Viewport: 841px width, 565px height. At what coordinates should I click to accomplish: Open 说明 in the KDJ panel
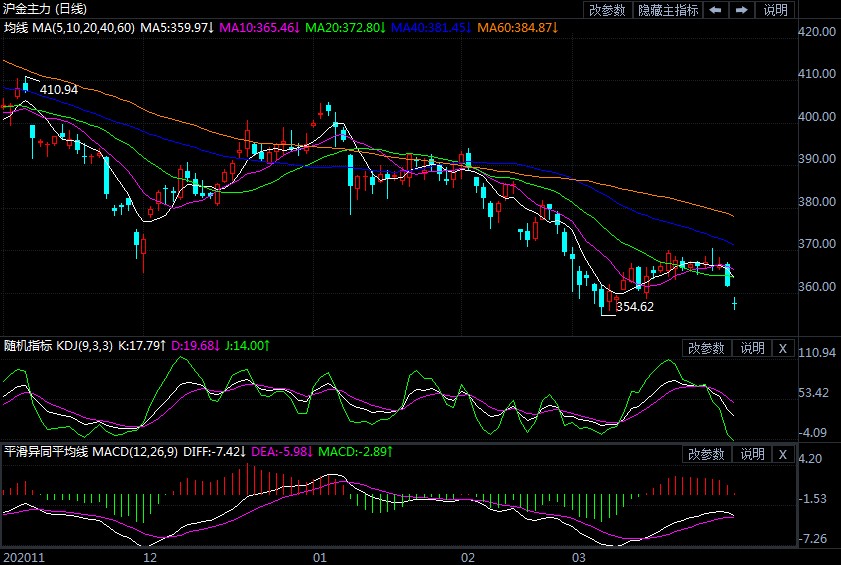coord(752,348)
